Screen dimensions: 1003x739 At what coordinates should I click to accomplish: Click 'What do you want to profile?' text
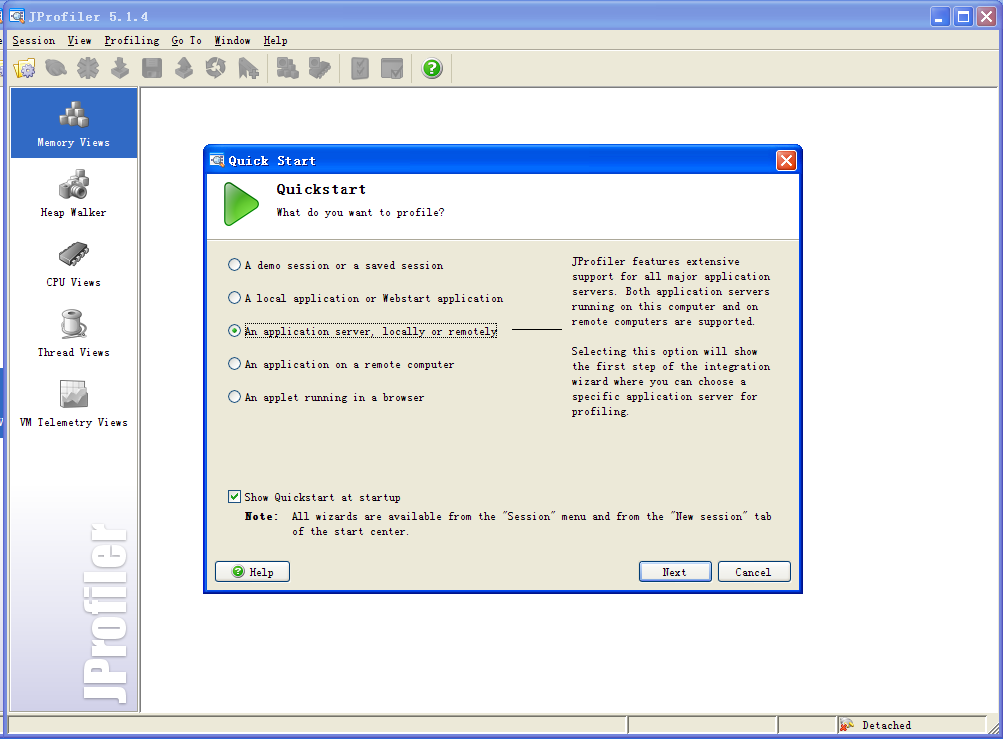click(360, 212)
